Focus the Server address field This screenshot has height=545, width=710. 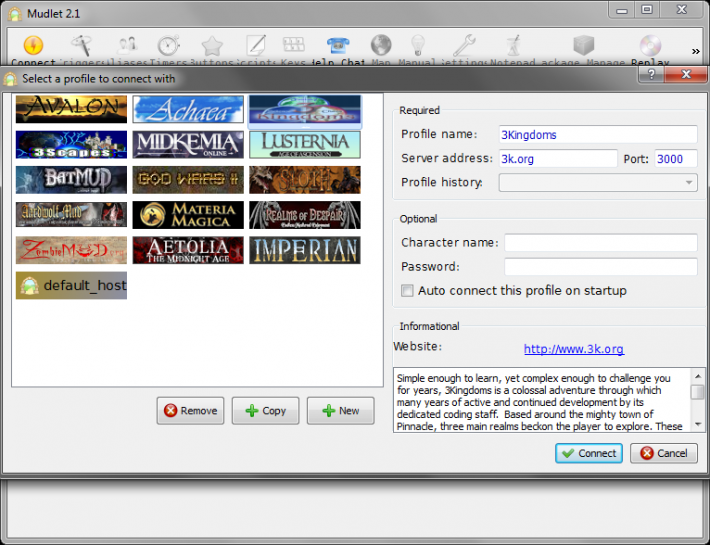tap(558, 159)
